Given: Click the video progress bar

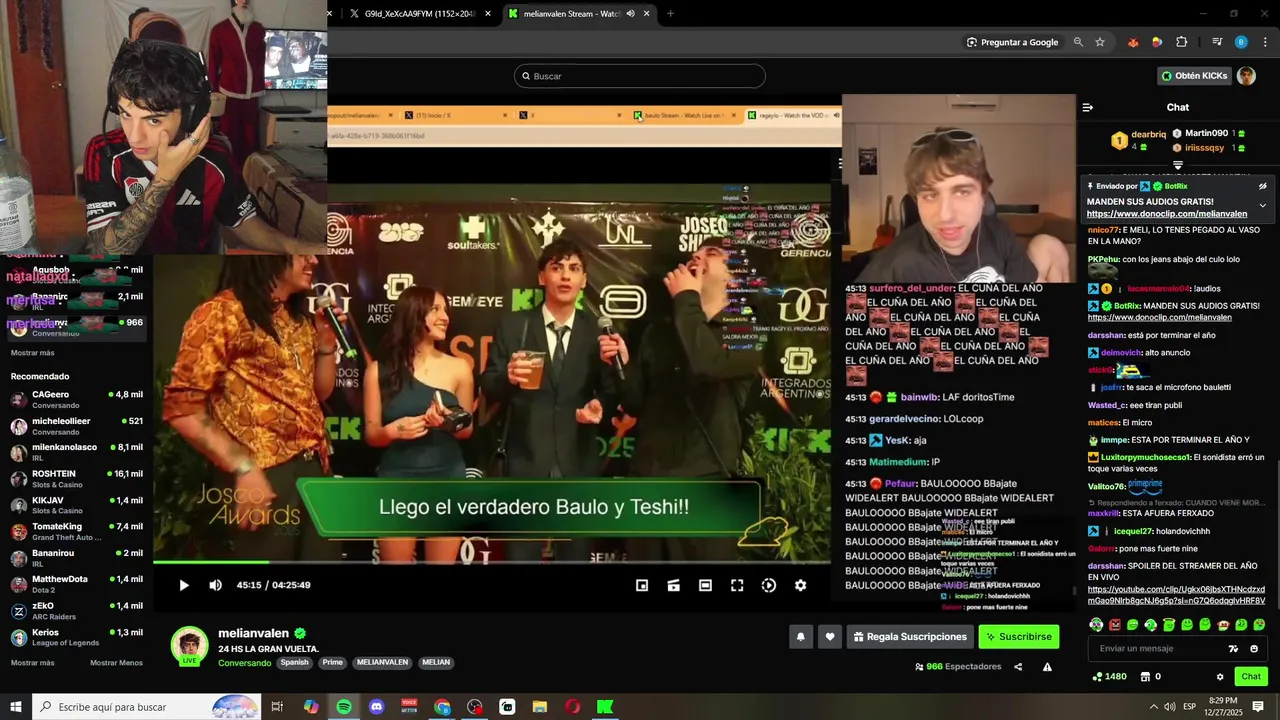Looking at the screenshot, I should pos(492,561).
